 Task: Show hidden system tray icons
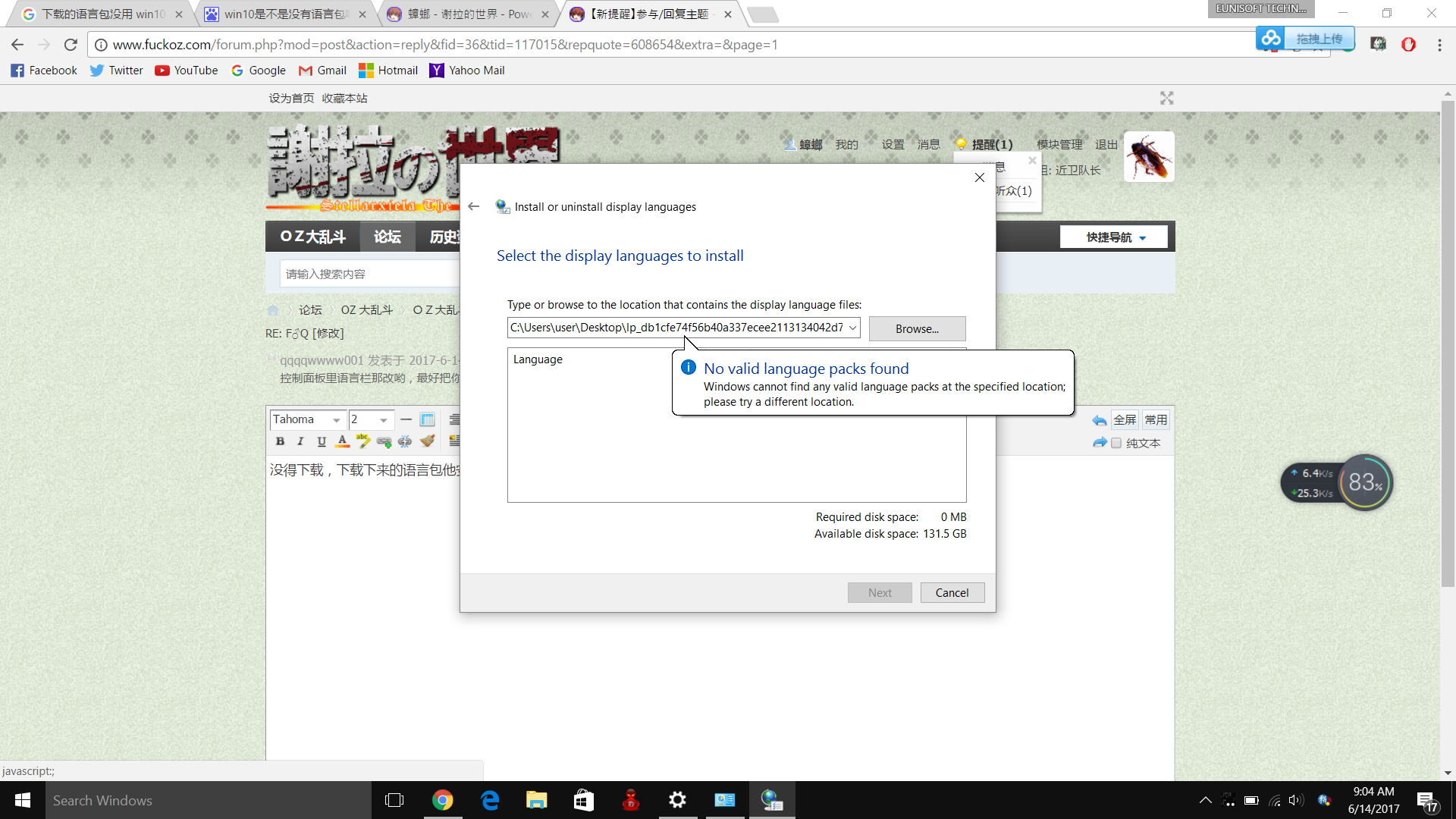pos(1205,801)
